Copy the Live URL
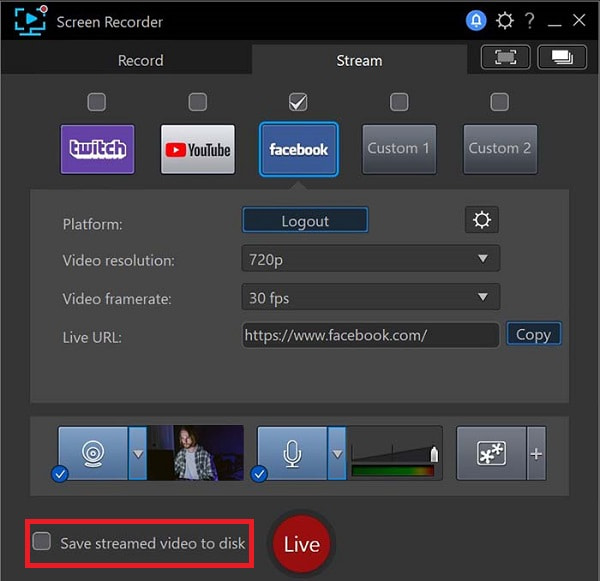The width and height of the screenshot is (600, 581). coord(534,334)
